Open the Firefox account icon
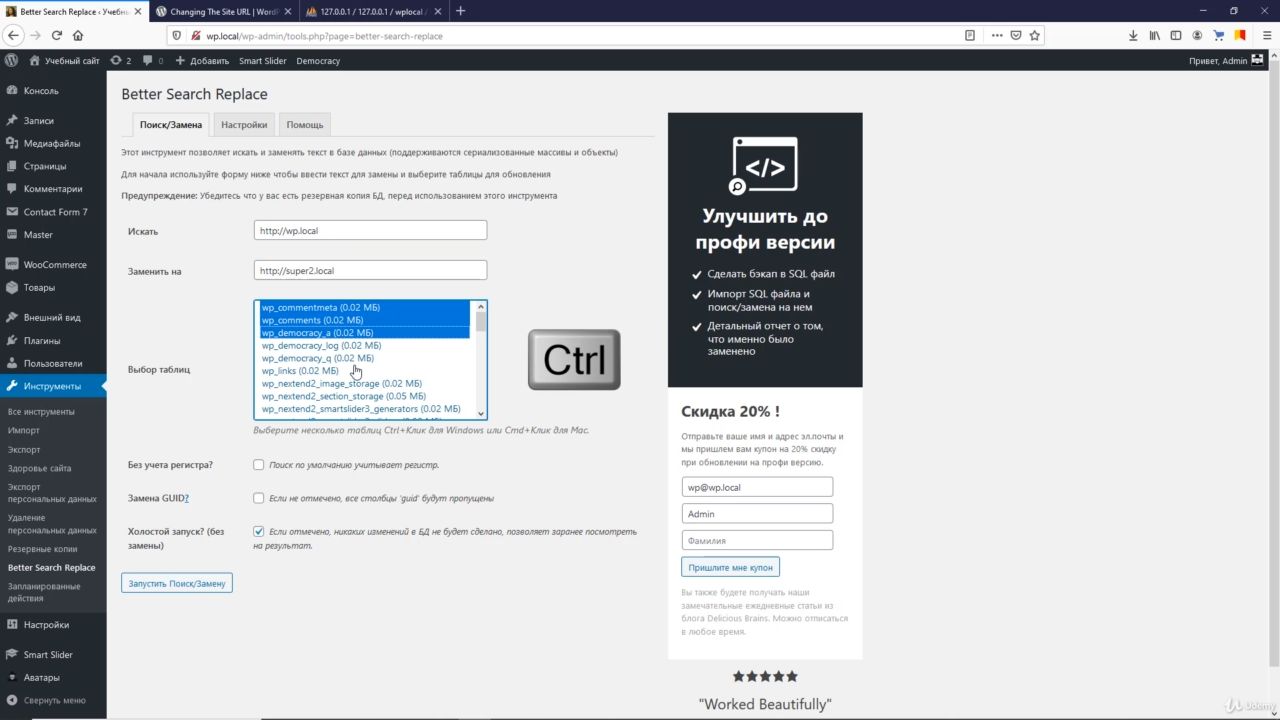 pyautogui.click(x=1197, y=35)
